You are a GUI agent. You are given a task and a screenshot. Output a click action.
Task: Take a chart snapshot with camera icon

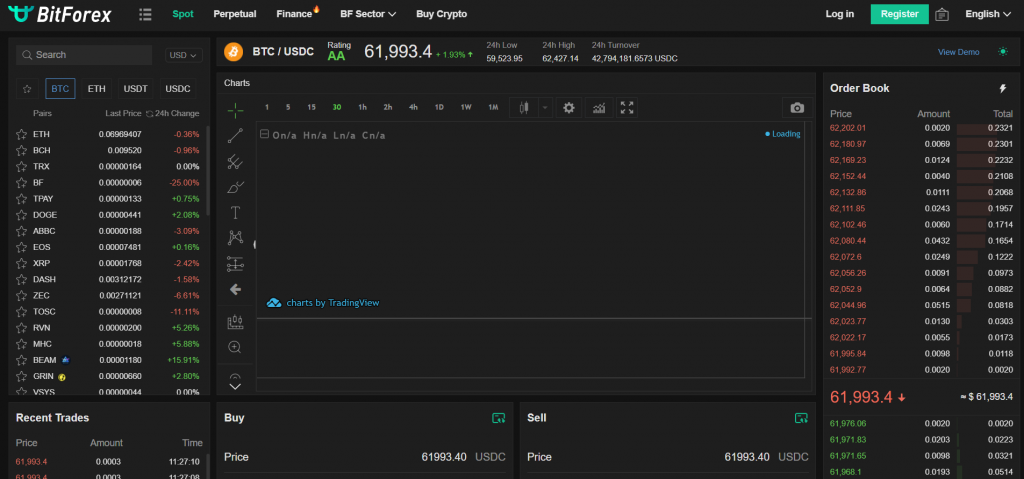click(797, 108)
